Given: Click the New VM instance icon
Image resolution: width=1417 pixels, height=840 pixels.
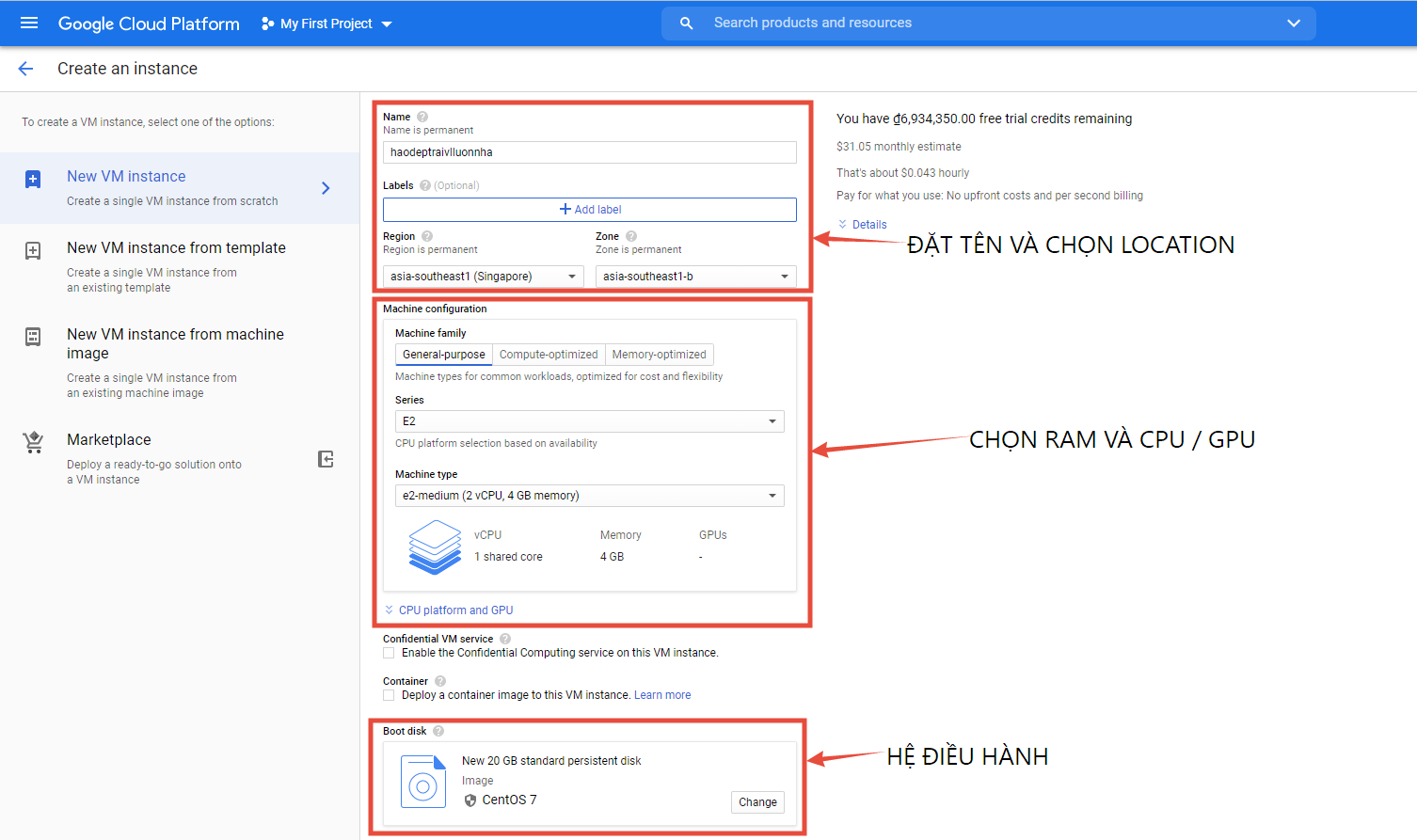Looking at the screenshot, I should [x=33, y=179].
